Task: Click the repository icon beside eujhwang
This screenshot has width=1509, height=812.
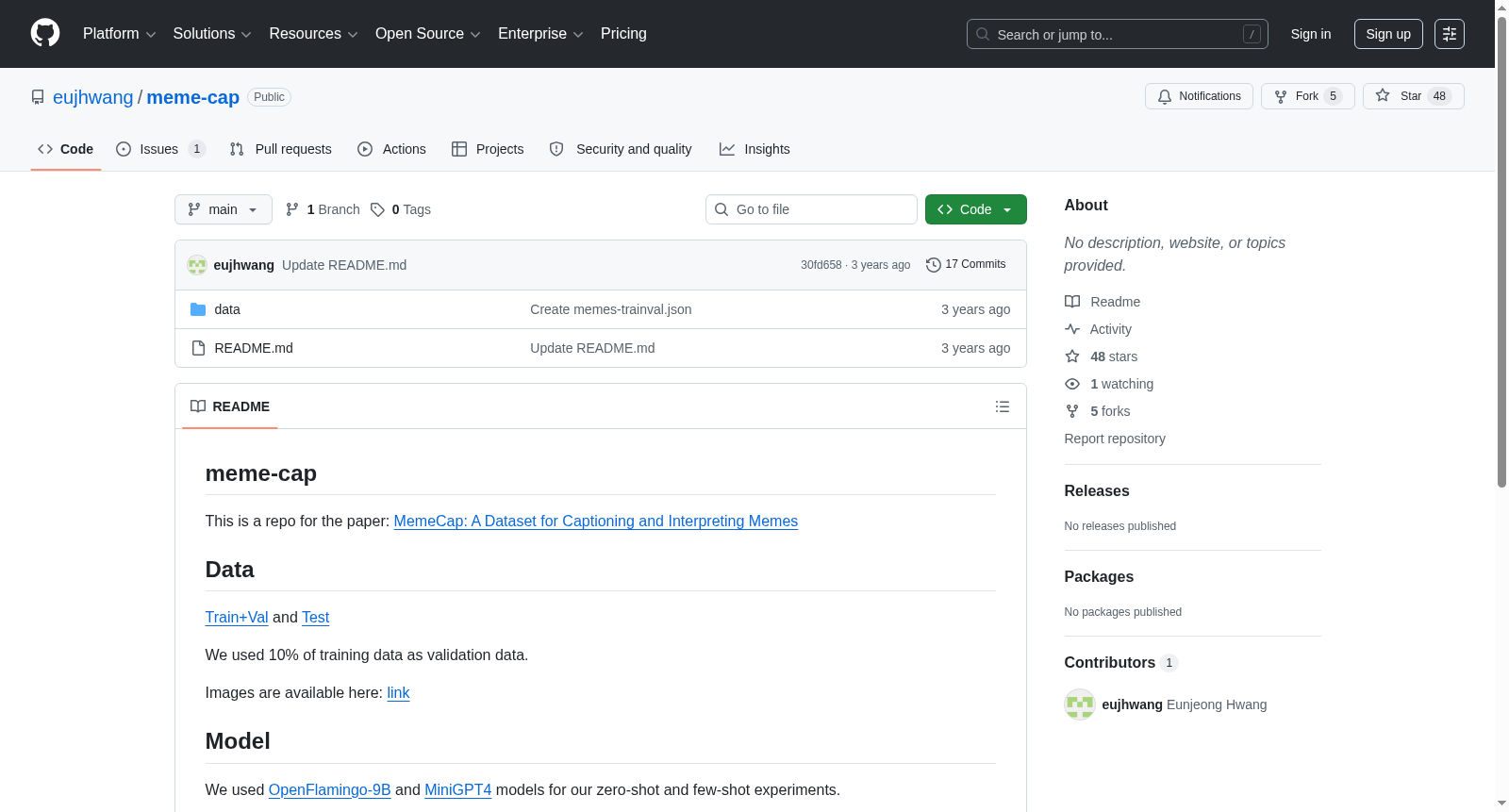Action: pos(38,97)
